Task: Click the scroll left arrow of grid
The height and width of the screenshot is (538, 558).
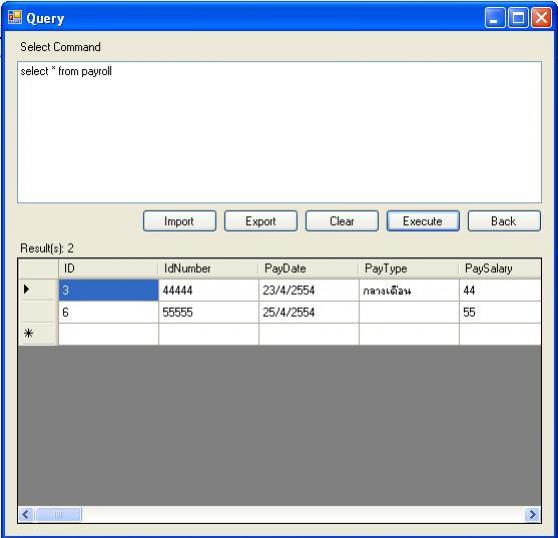Action: tap(26, 514)
